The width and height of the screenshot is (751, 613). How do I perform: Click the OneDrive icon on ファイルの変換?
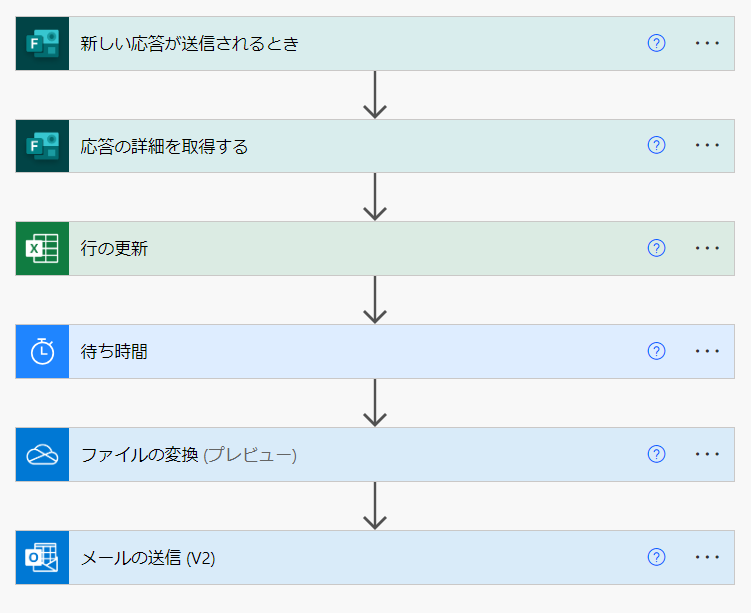coord(42,455)
